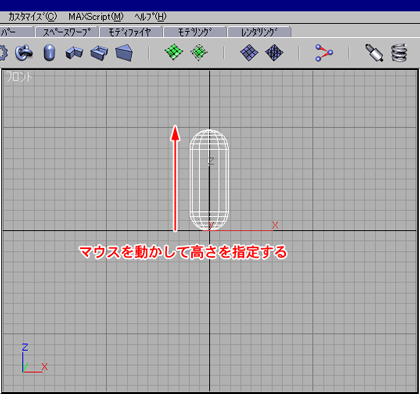
Task: Create a Tri Patch grid
Action: point(199,53)
